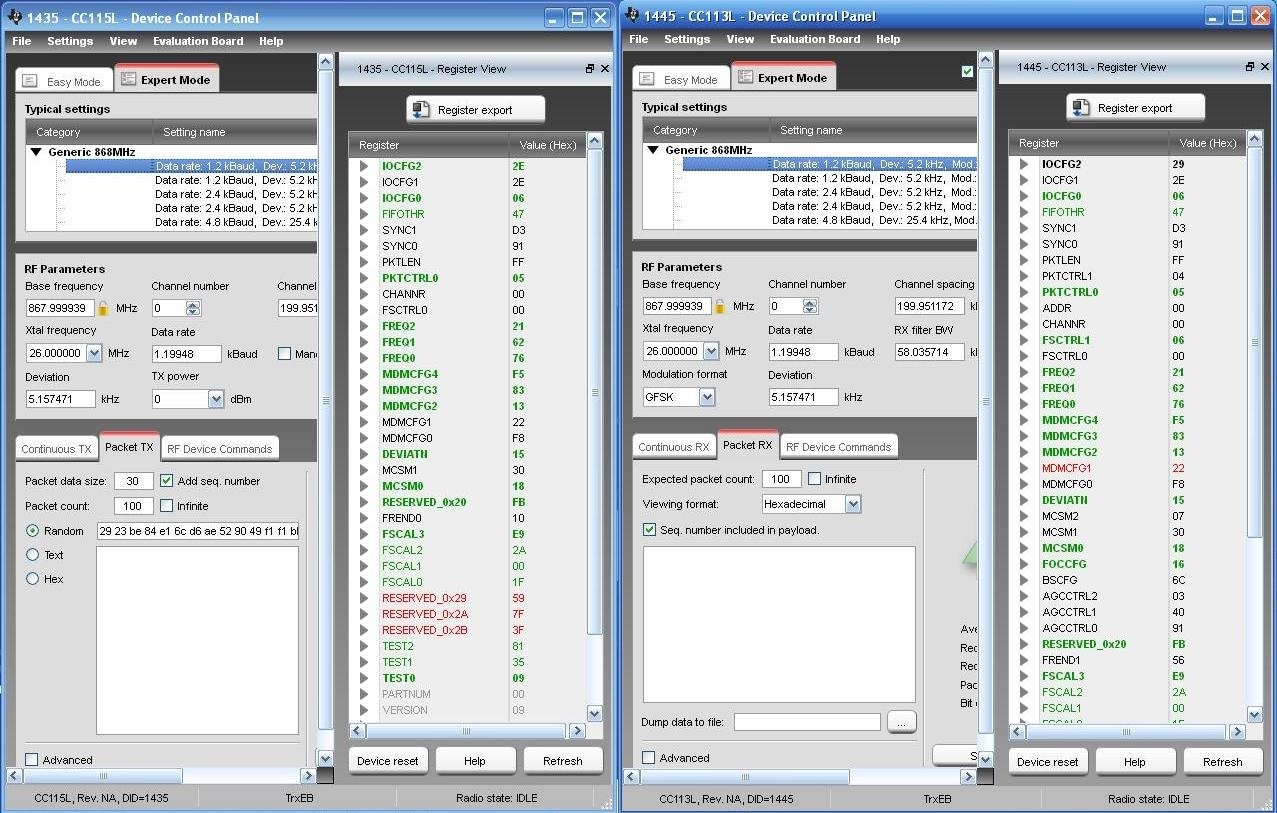Click the Easy Mode tab icon in CC113L window
The image size is (1277, 813).
(x=647, y=79)
